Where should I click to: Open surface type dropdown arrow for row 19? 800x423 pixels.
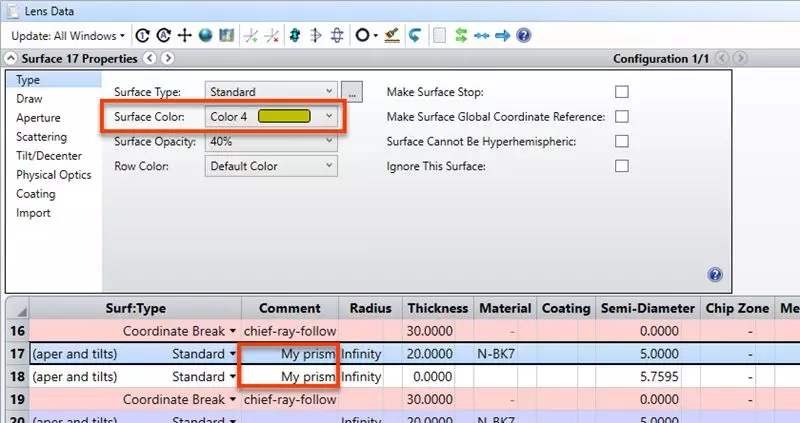pyautogui.click(x=233, y=400)
